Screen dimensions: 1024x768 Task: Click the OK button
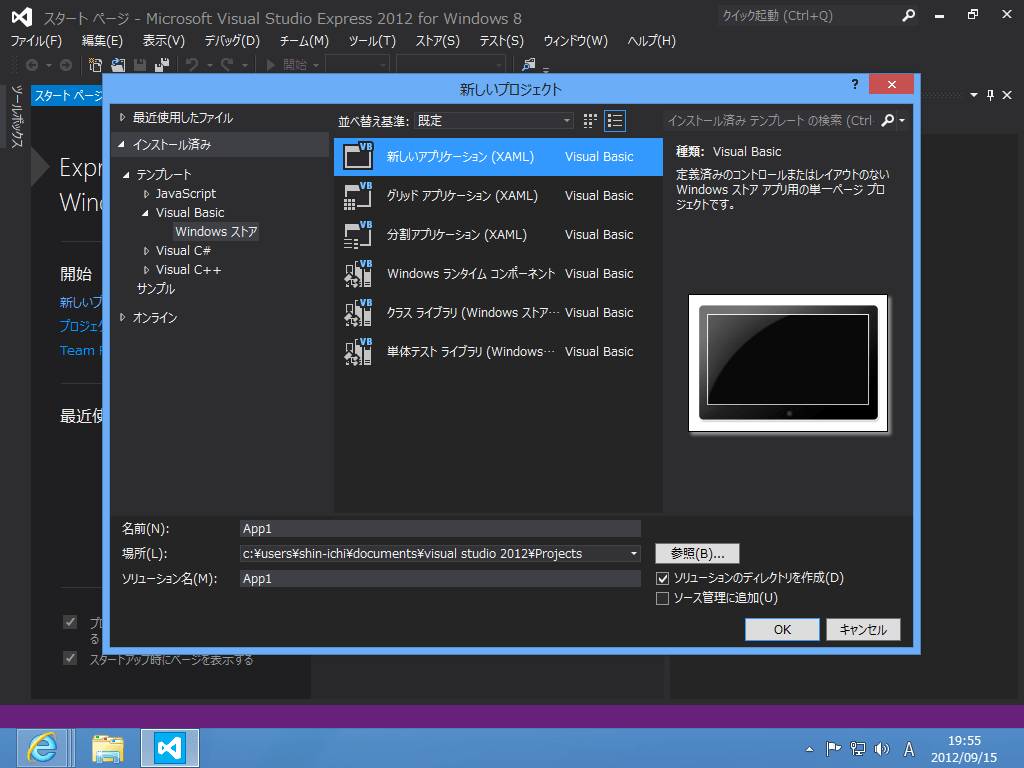(782, 630)
